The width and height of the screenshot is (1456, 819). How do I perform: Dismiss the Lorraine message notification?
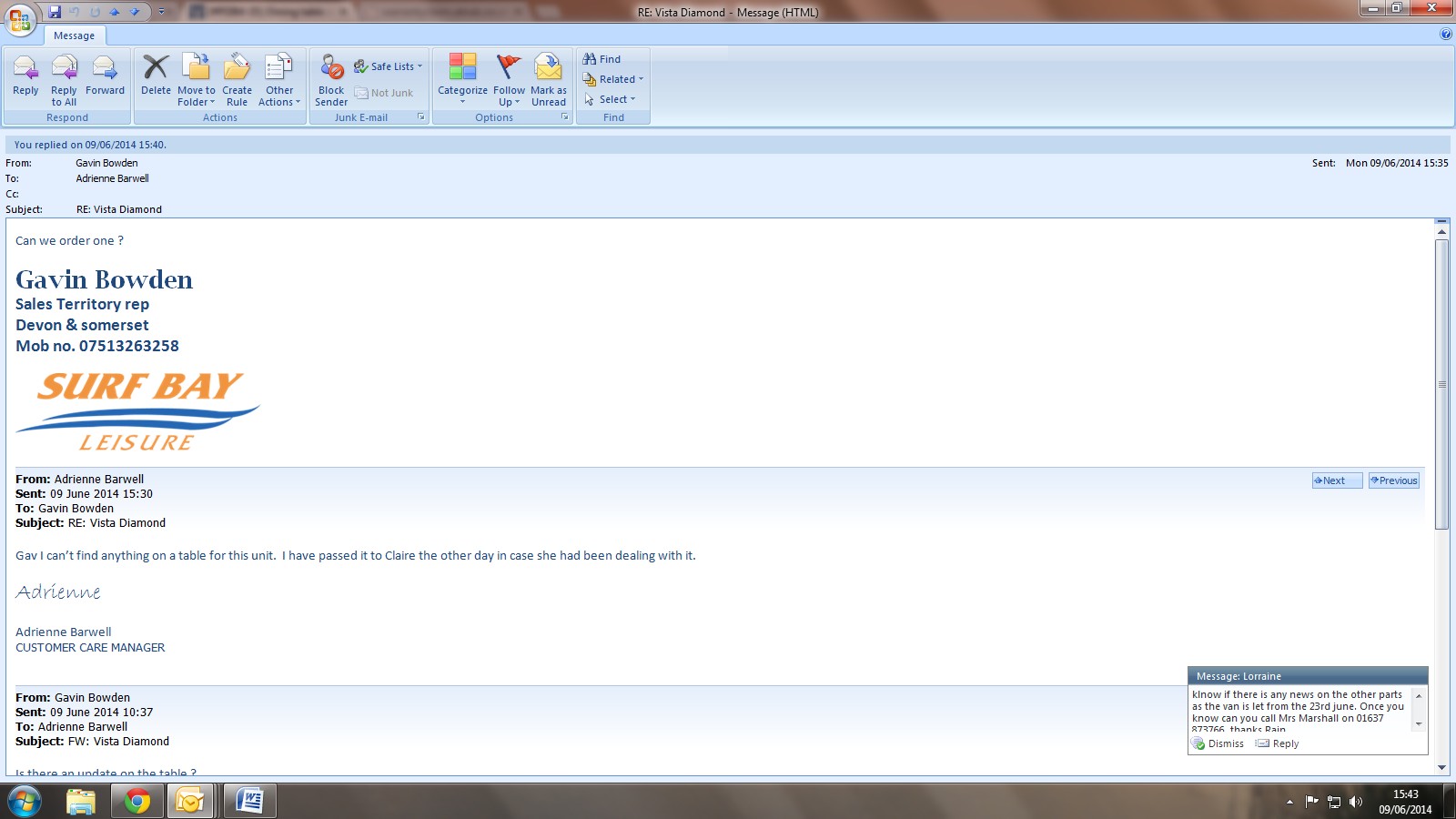click(1218, 743)
